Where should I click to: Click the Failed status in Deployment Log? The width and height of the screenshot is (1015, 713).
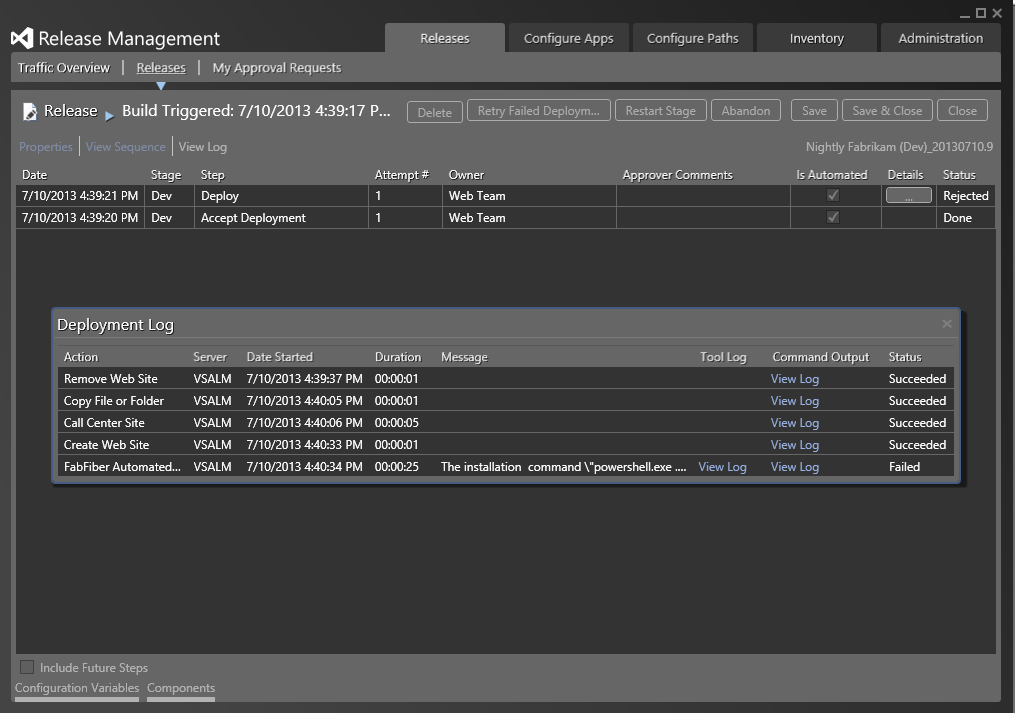coord(904,467)
